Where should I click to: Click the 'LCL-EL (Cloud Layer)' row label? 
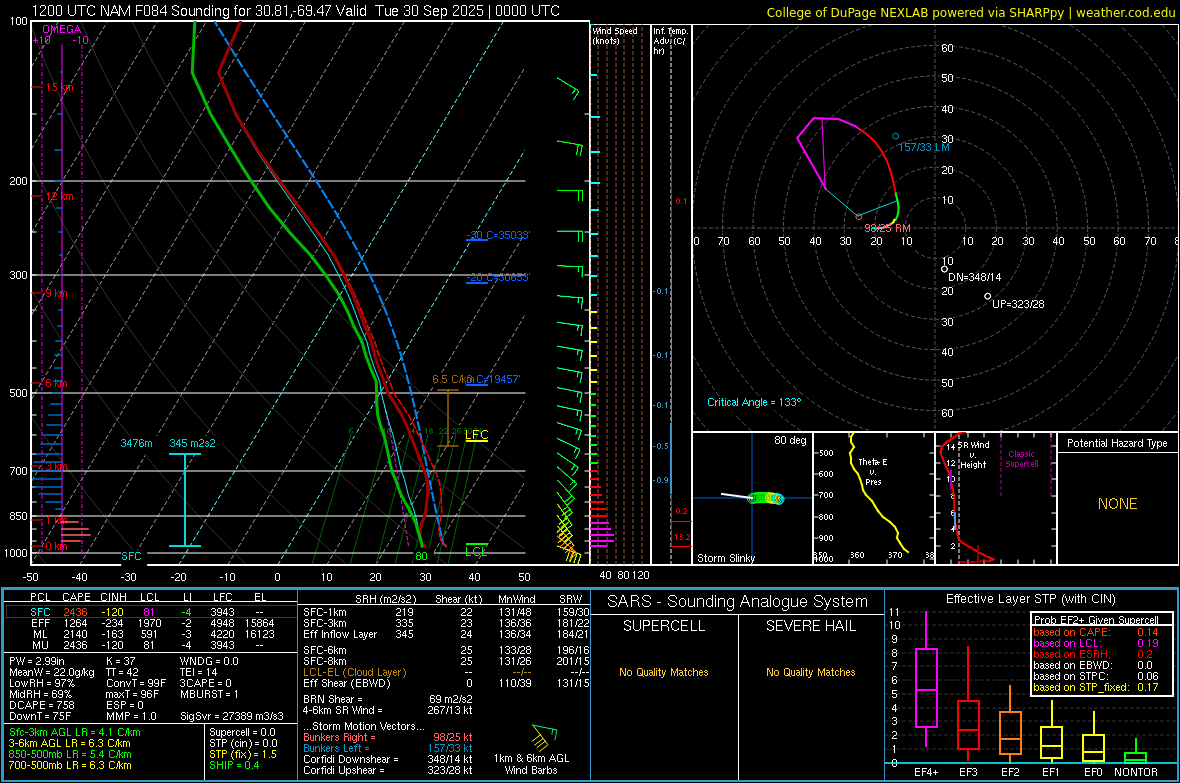click(x=354, y=672)
